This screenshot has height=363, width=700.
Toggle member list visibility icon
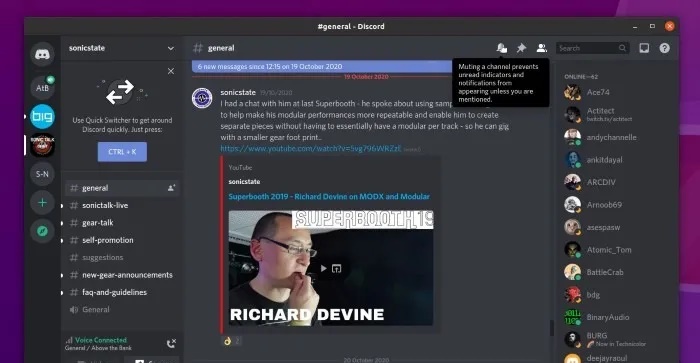[542, 48]
